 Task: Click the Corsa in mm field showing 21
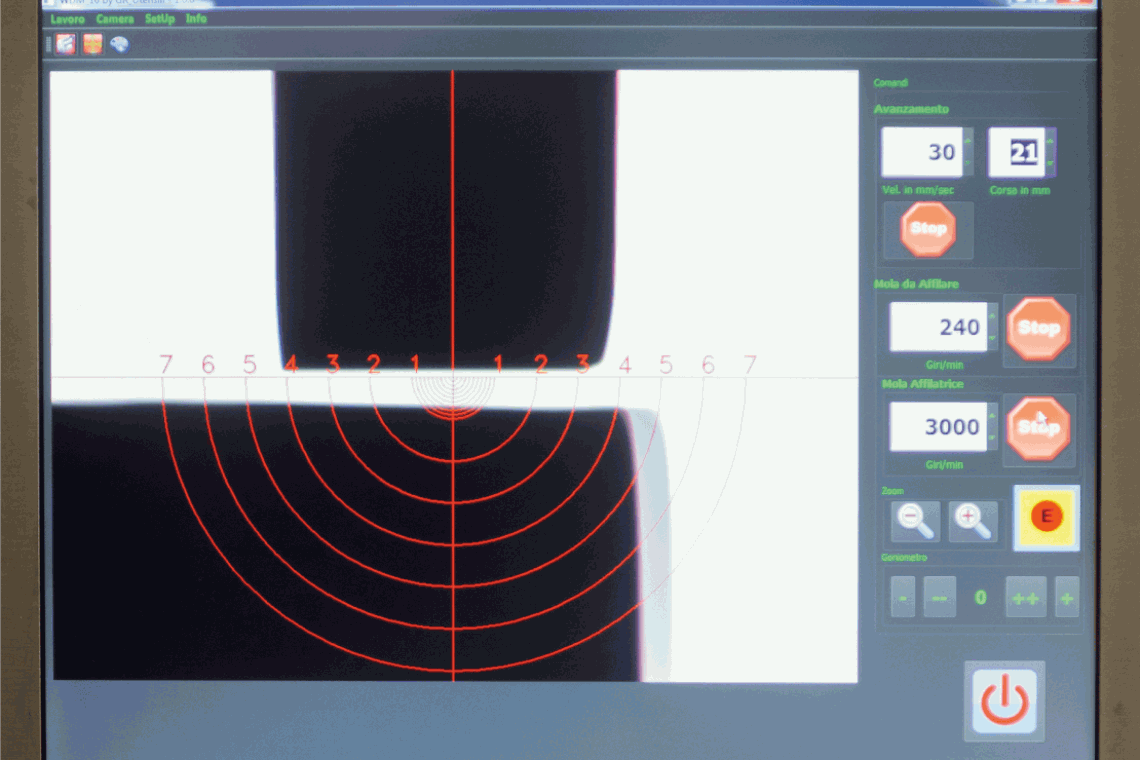tap(1016, 152)
